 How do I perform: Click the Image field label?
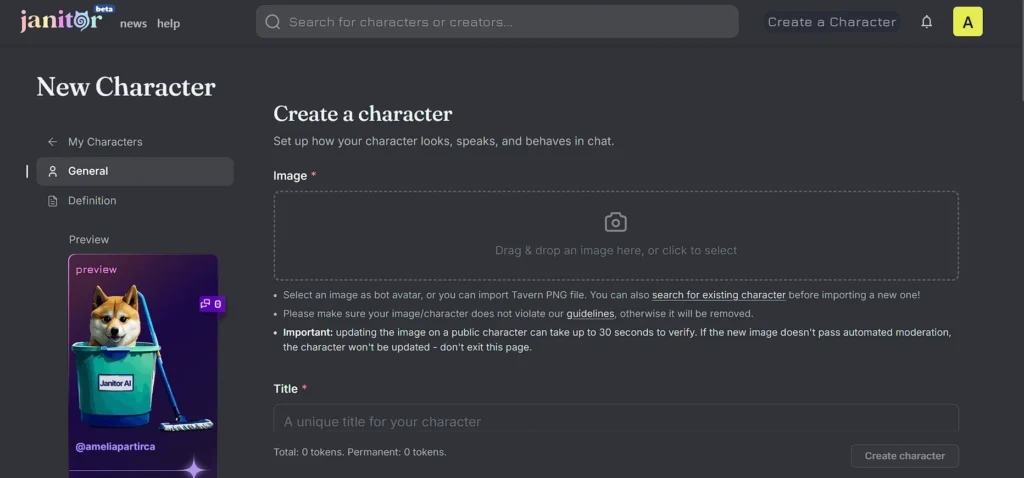pos(290,176)
